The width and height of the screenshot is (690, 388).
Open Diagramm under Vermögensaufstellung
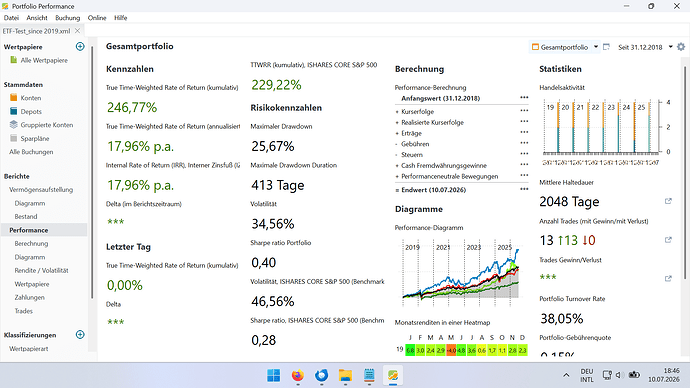[29, 203]
